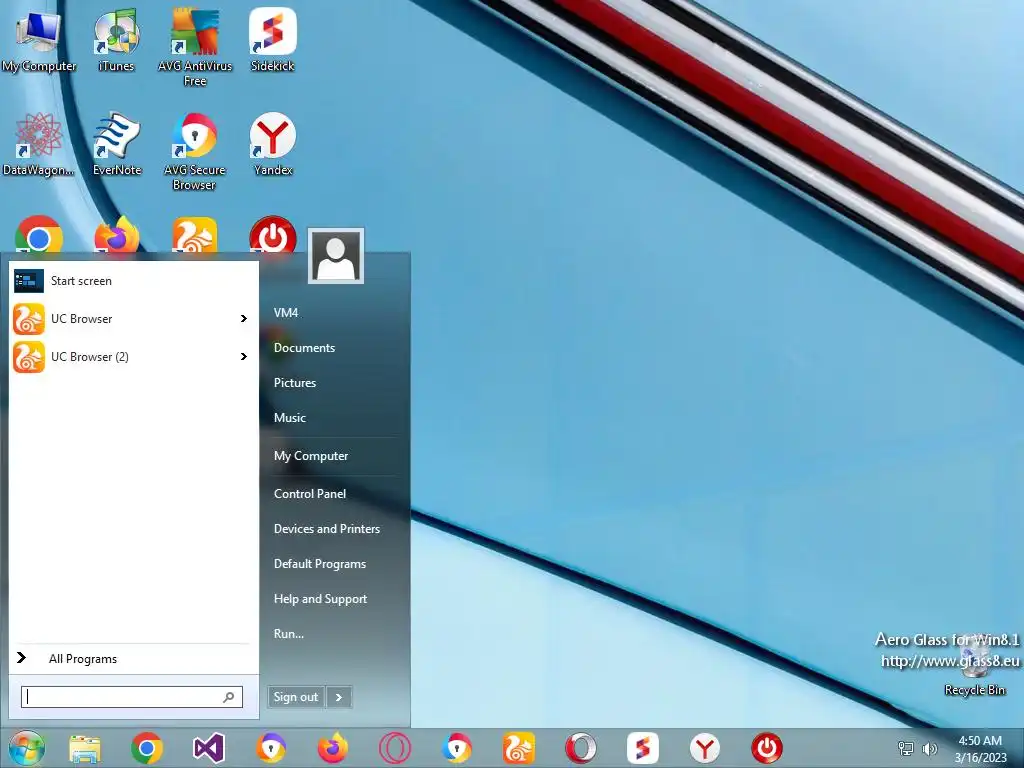Click the search magnifier icon

tap(229, 697)
